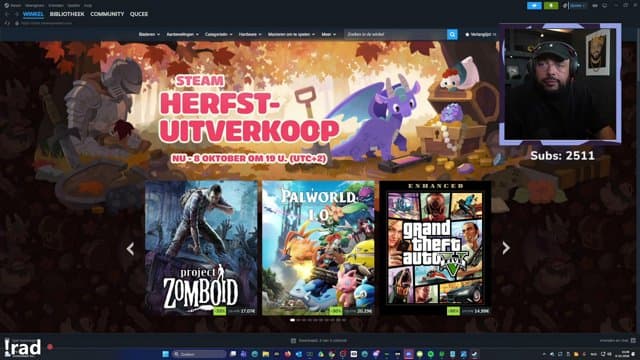Click the GTA V discount price tag
640x360 pixels.
[468, 311]
